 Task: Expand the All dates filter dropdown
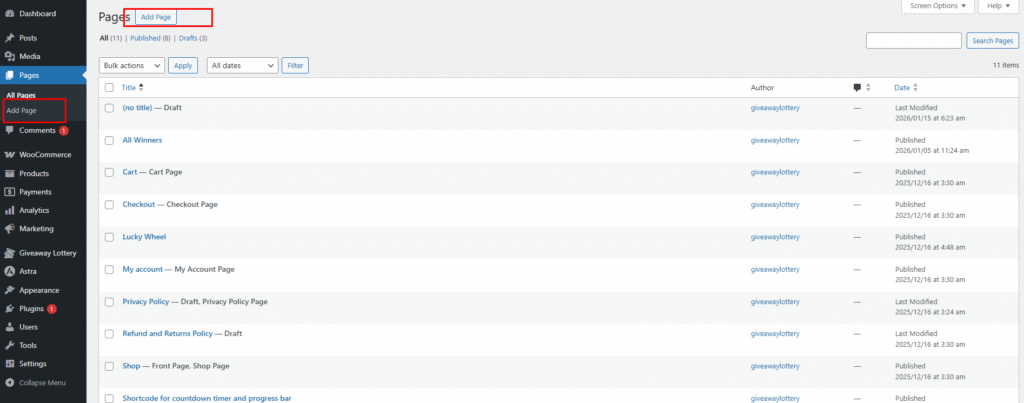242,65
